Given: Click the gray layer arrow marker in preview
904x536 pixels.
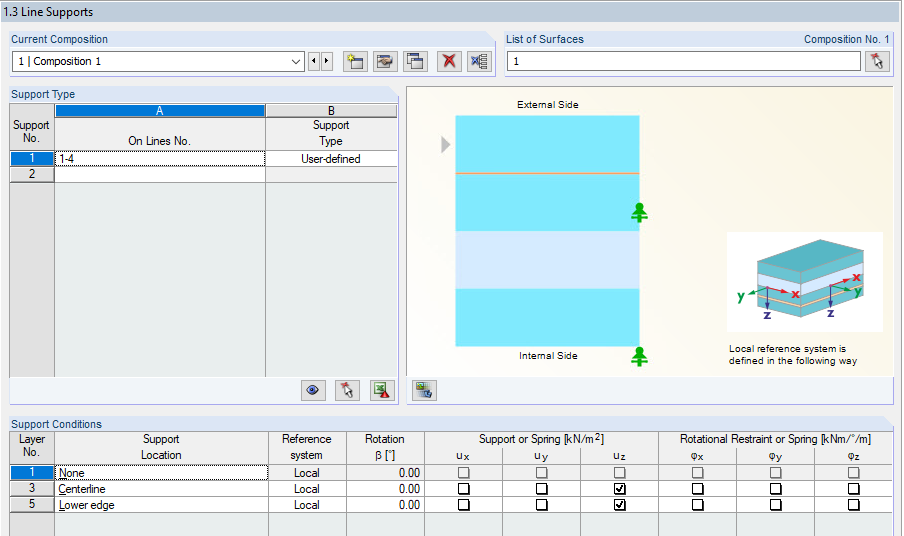Looking at the screenshot, I should [x=445, y=145].
